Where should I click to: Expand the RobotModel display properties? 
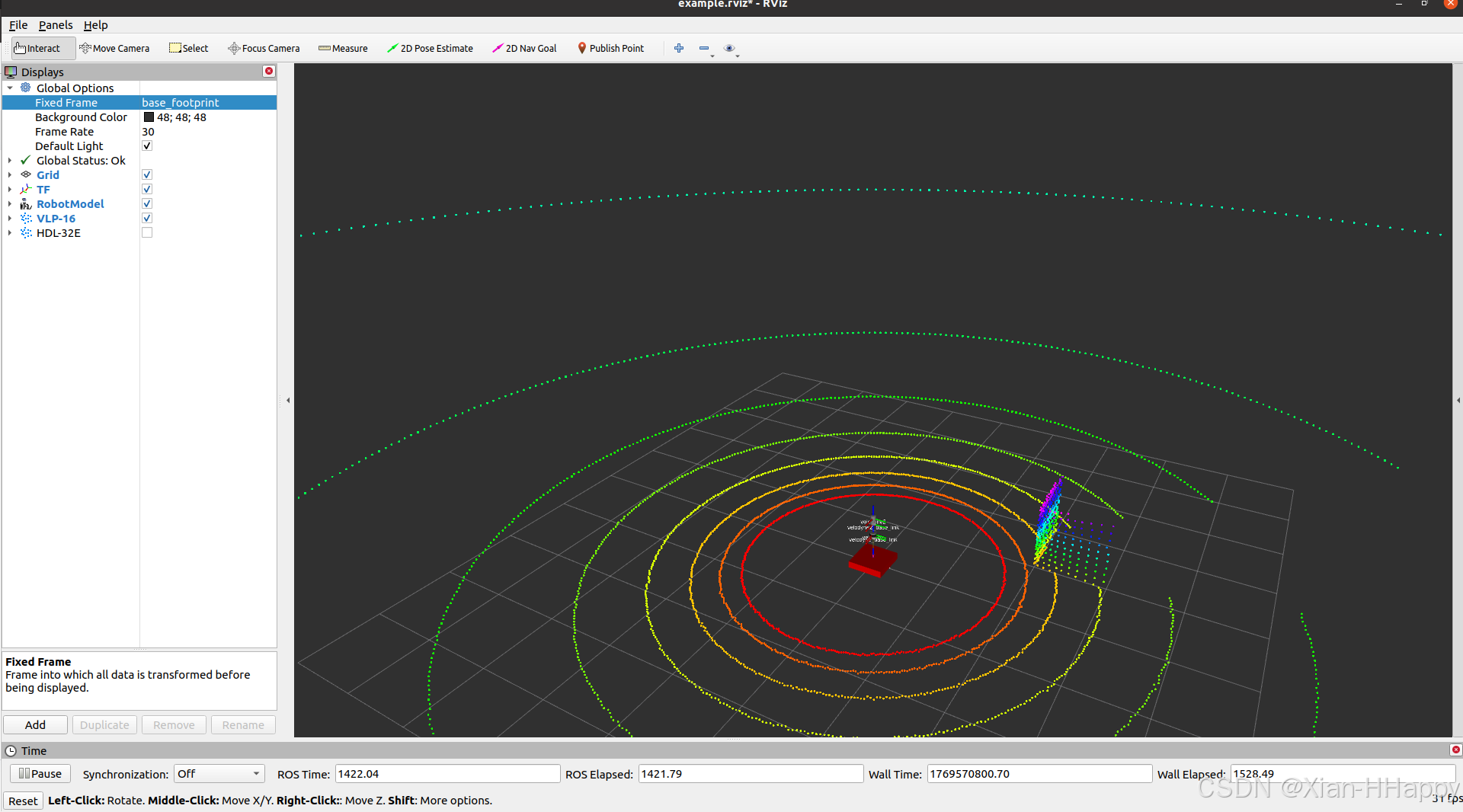click(10, 203)
